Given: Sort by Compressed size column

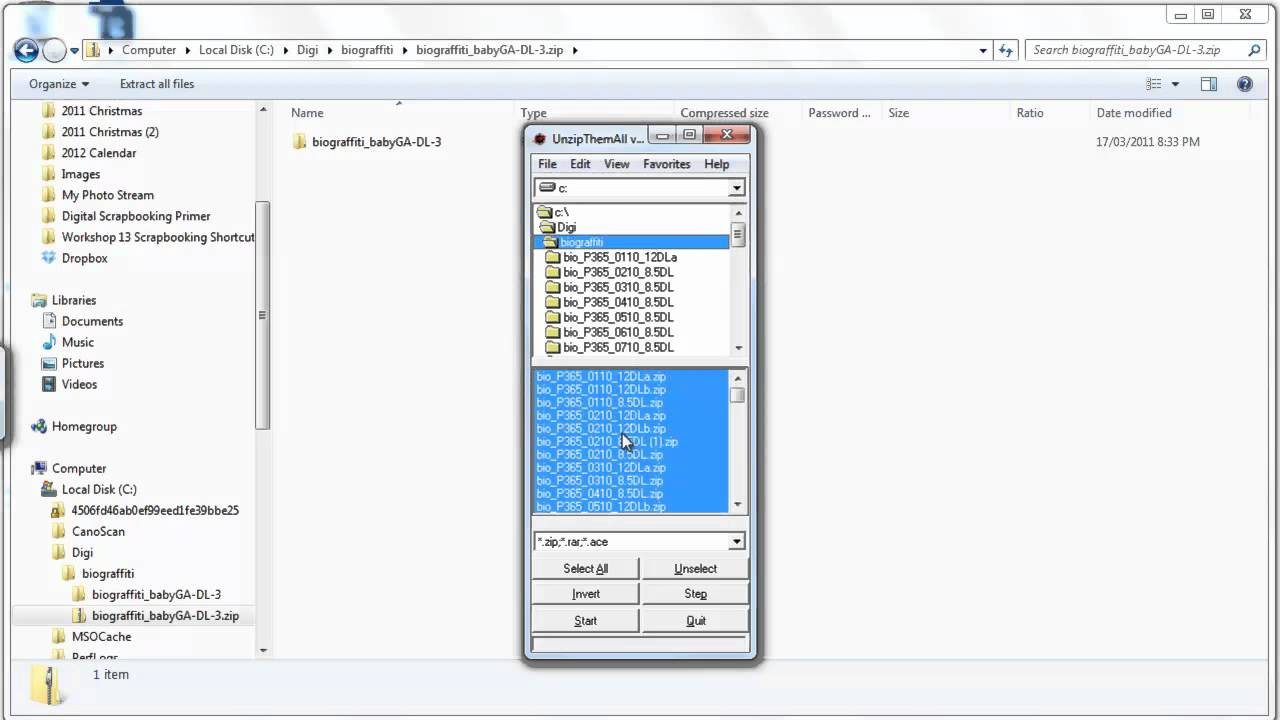Looking at the screenshot, I should (724, 113).
